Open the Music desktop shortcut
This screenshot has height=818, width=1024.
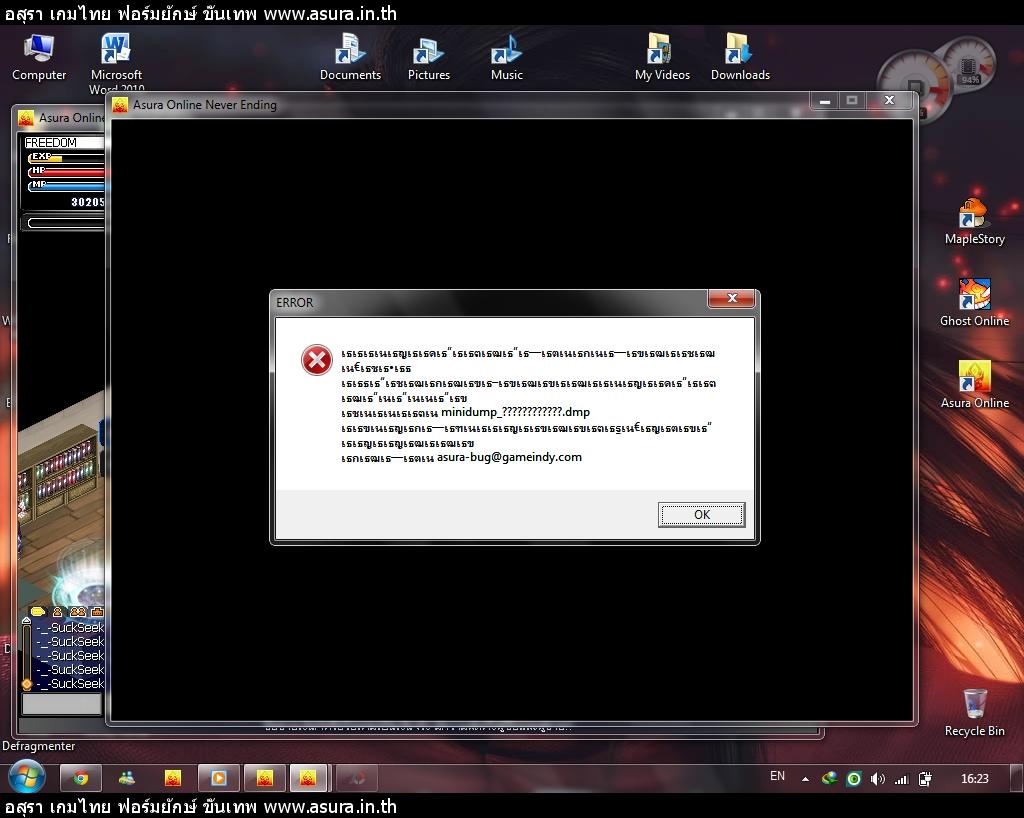coord(507,57)
